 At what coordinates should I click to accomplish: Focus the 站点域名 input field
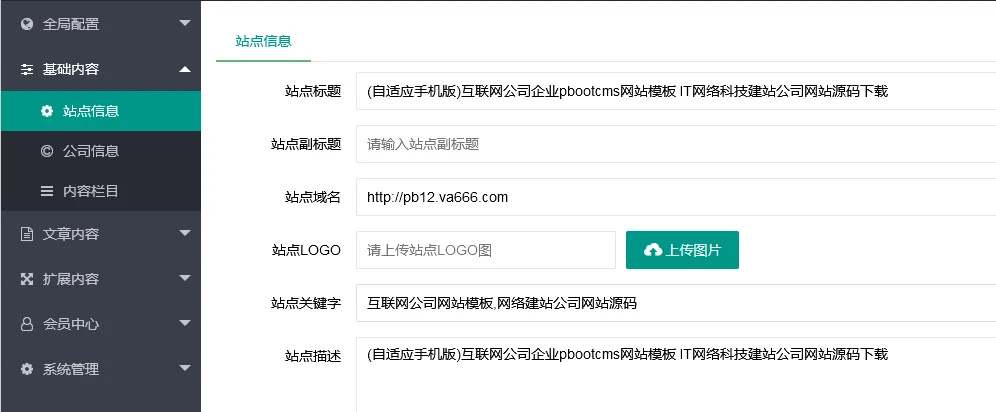676,197
